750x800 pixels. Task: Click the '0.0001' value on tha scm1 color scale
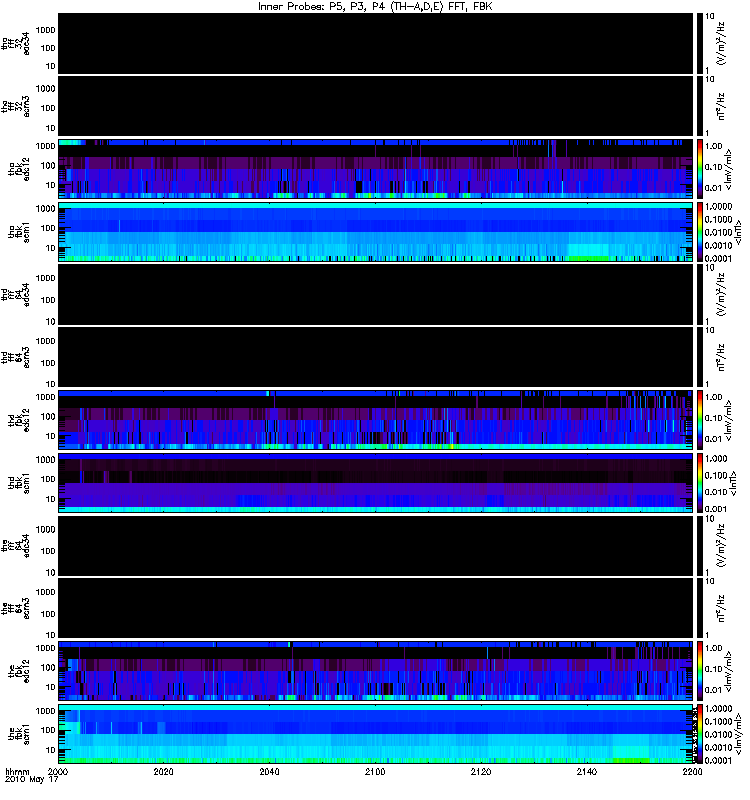pyautogui.click(x=718, y=259)
